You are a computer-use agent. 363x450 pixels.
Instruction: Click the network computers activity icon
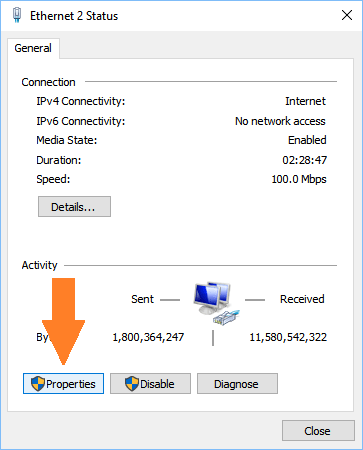(216, 303)
